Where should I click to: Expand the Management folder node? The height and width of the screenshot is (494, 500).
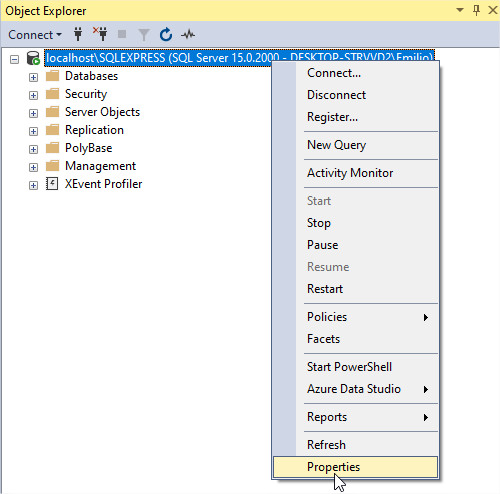coord(33,167)
